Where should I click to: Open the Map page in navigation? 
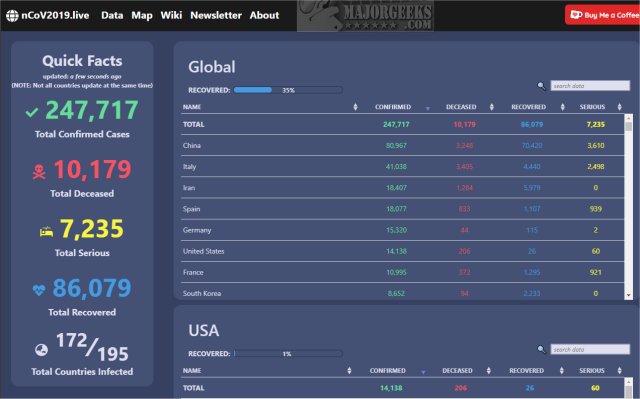[142, 16]
